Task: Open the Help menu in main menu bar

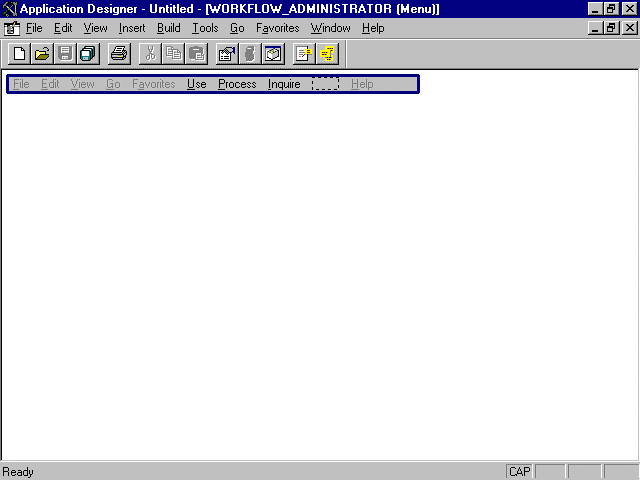Action: [373, 28]
